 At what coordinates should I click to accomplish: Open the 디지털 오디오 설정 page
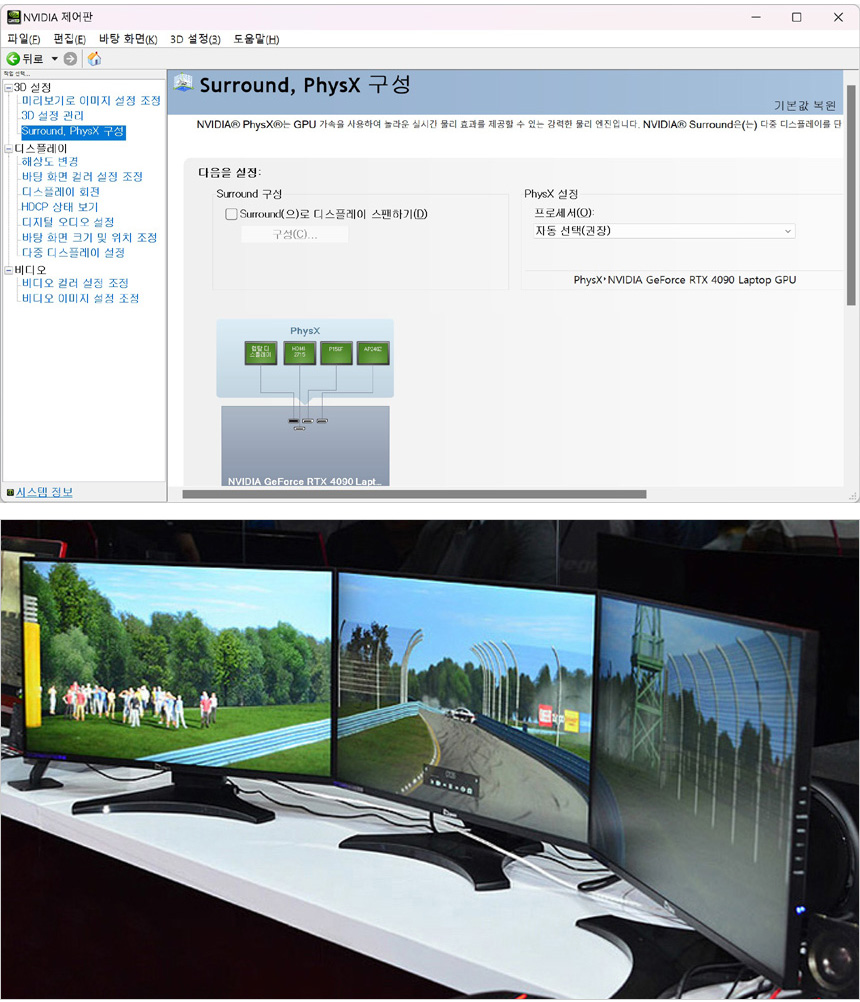68,222
